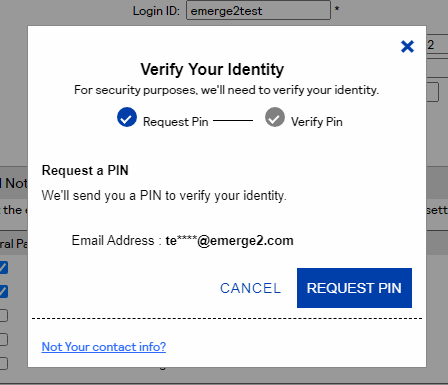Check the bottommost unchecked checkbox behind dialog
448x385 pixels.
pyautogui.click(x=3, y=363)
